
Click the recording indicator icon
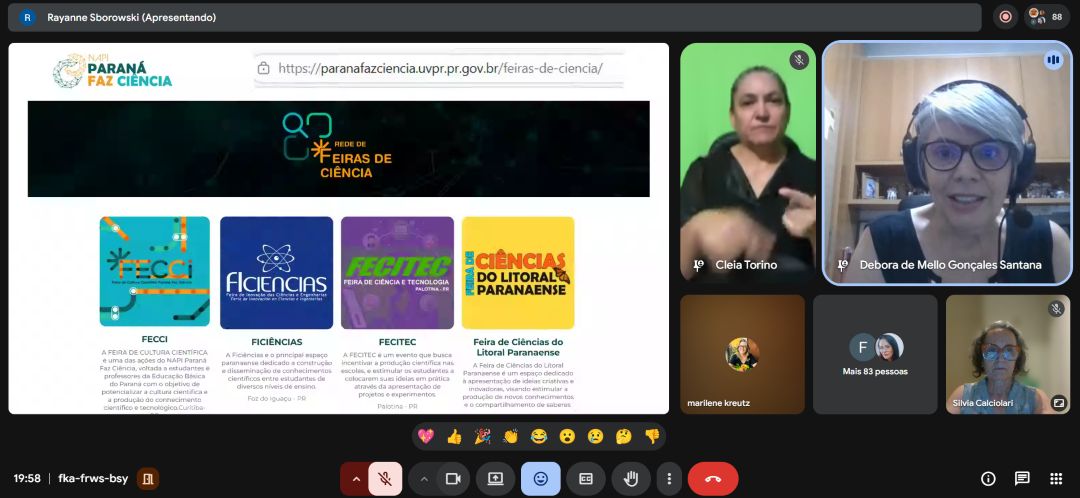[1005, 17]
